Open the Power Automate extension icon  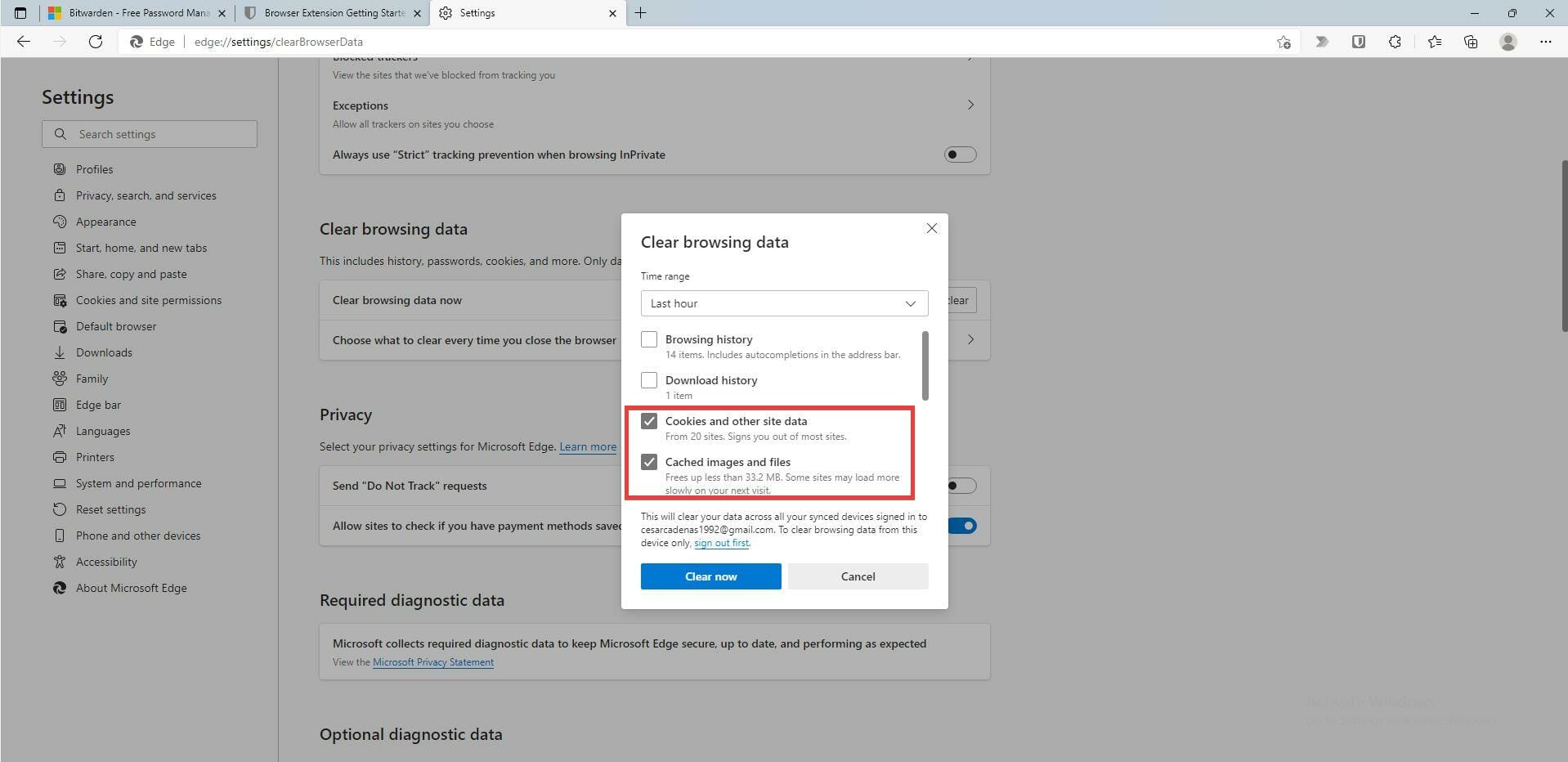pos(1322,42)
